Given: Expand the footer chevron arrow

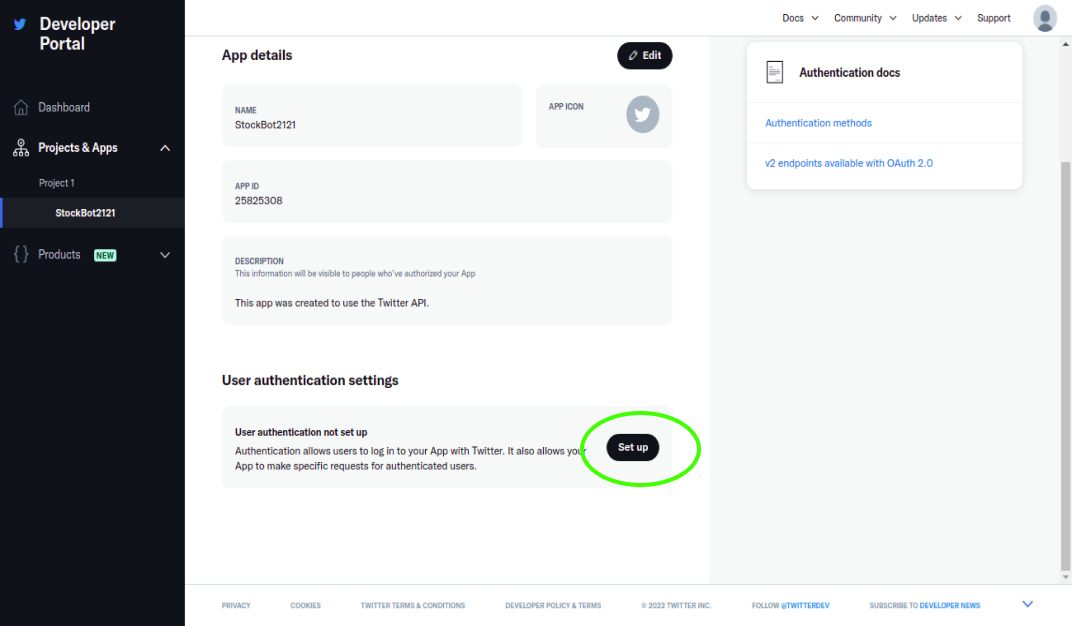Looking at the screenshot, I should [x=1027, y=604].
